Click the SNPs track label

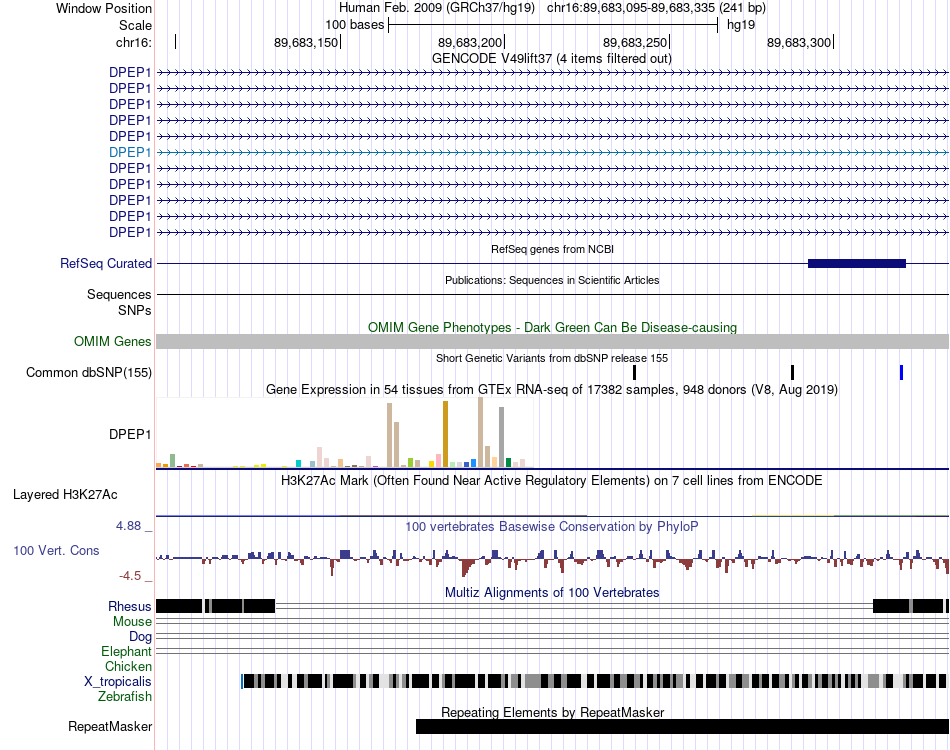click(135, 310)
